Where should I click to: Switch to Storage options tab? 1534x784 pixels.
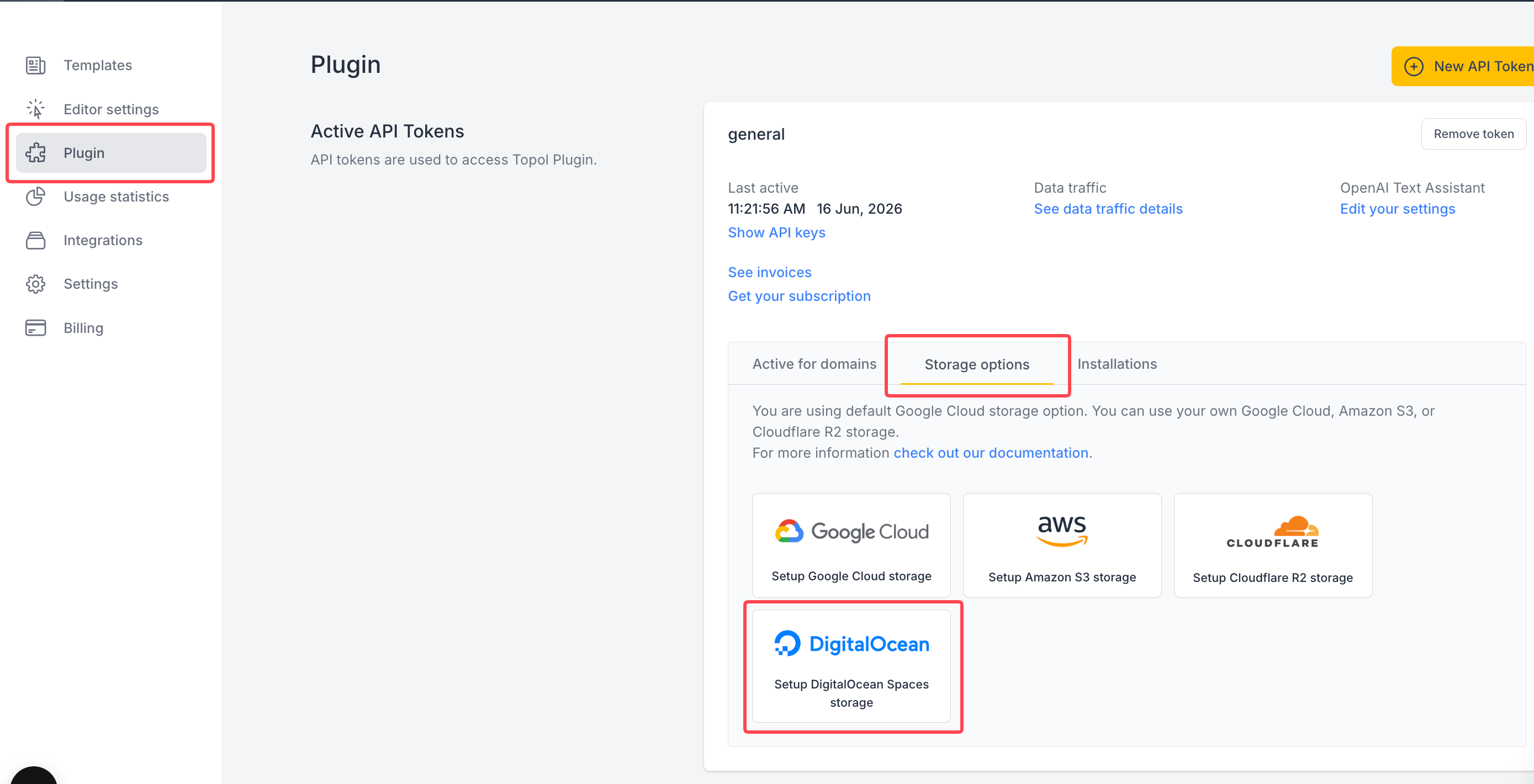977,364
